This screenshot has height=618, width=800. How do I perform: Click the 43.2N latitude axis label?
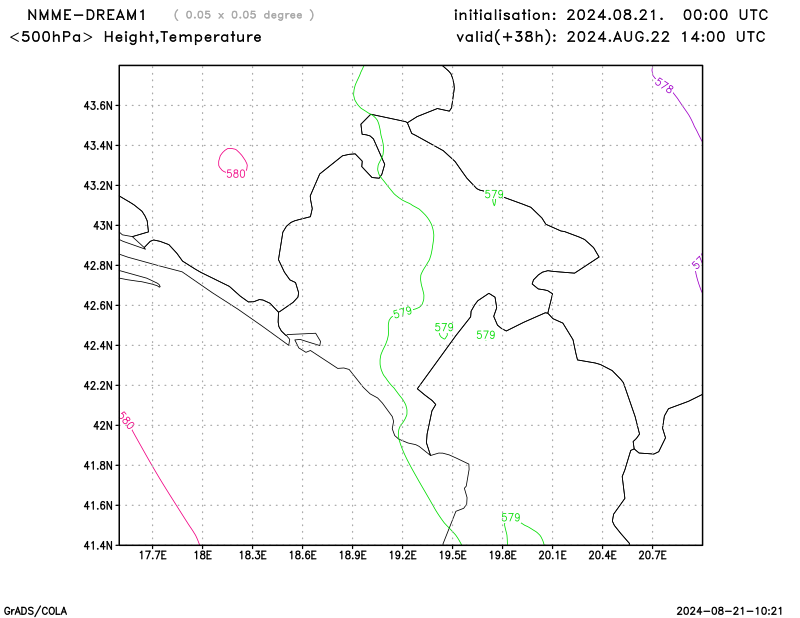[98, 185]
